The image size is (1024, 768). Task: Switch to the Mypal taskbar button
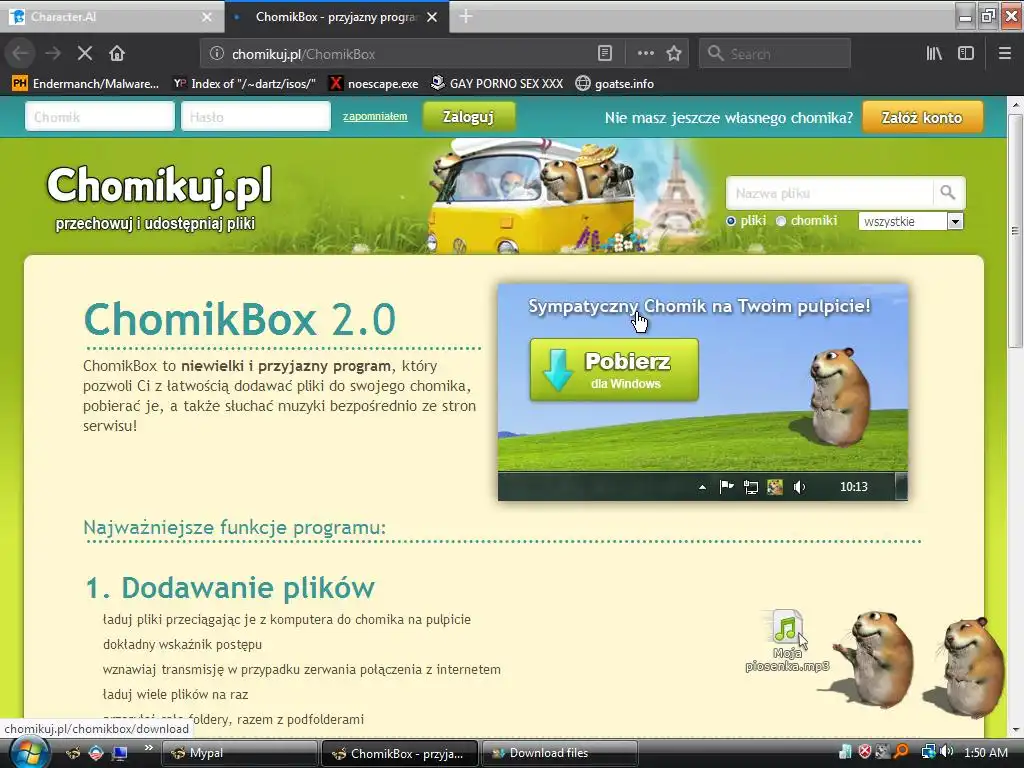[239, 753]
